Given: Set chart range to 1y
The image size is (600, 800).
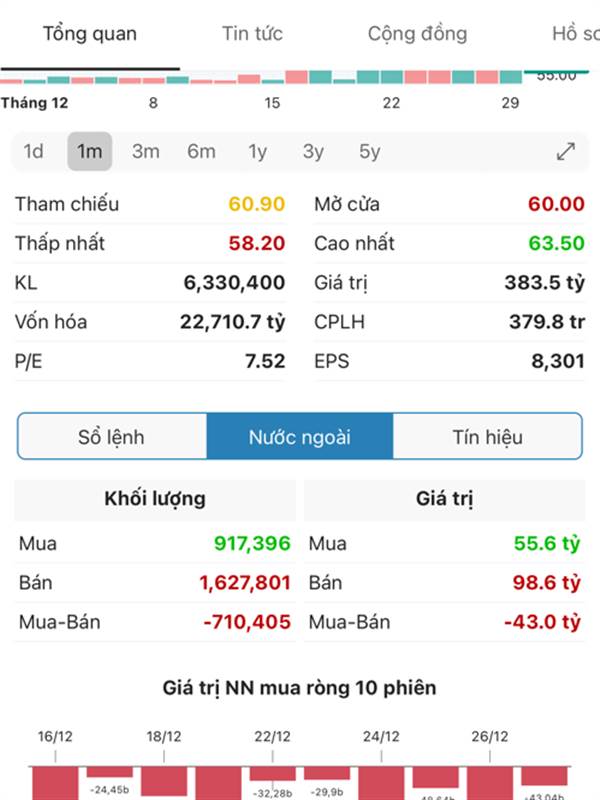Looking at the screenshot, I should click(258, 152).
